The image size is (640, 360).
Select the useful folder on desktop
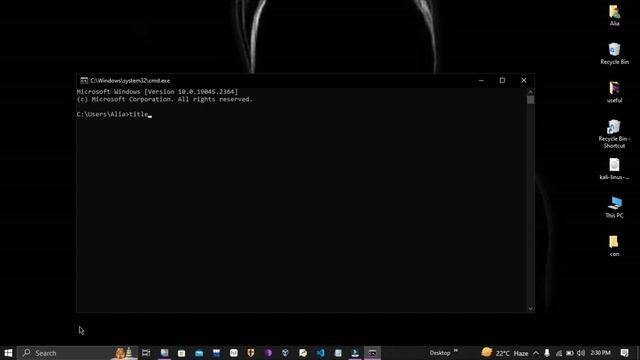(x=614, y=92)
